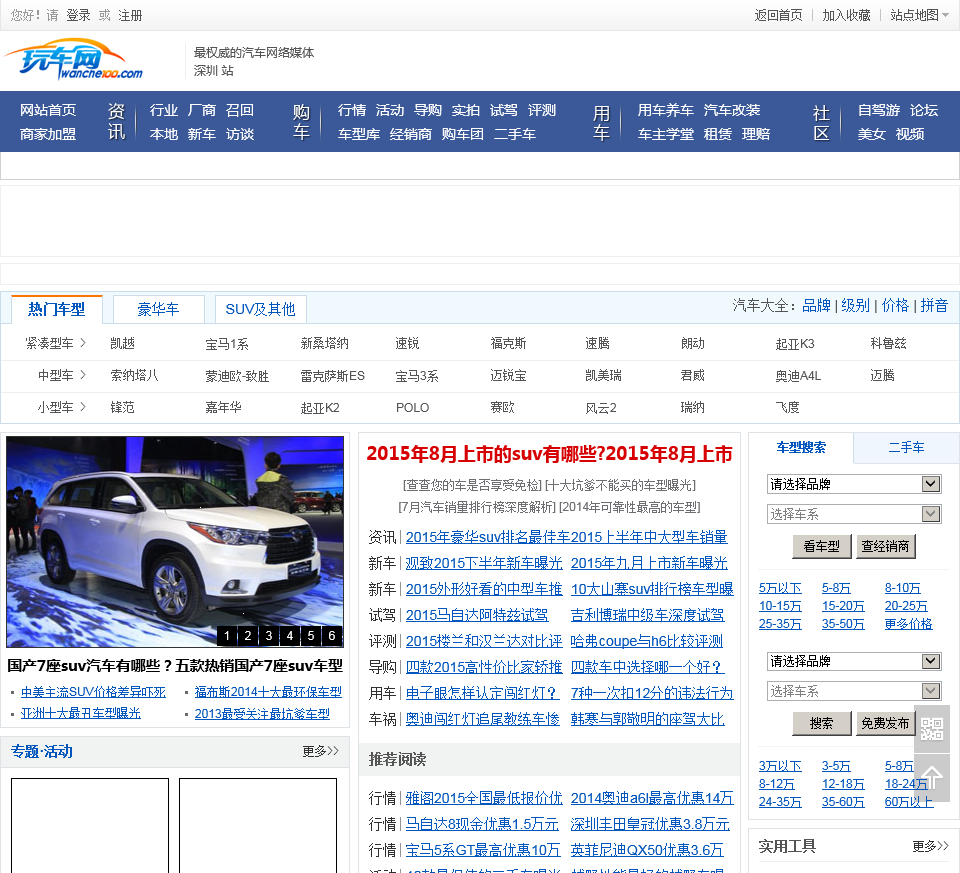Click the arrow beside 紧凑型车 category
Image resolution: width=960 pixels, height=873 pixels.
pyautogui.click(x=83, y=343)
